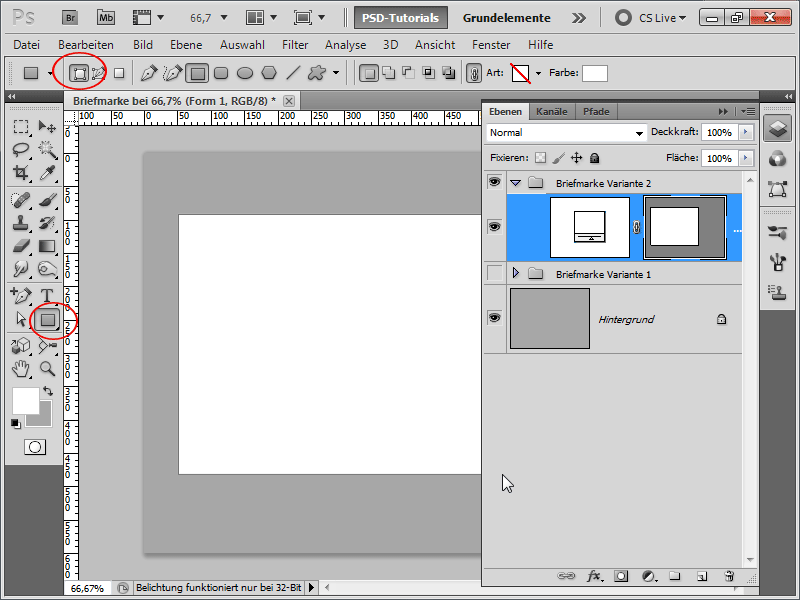800x600 pixels.
Task: Switch to the Kanäle tab
Action: pos(552,112)
